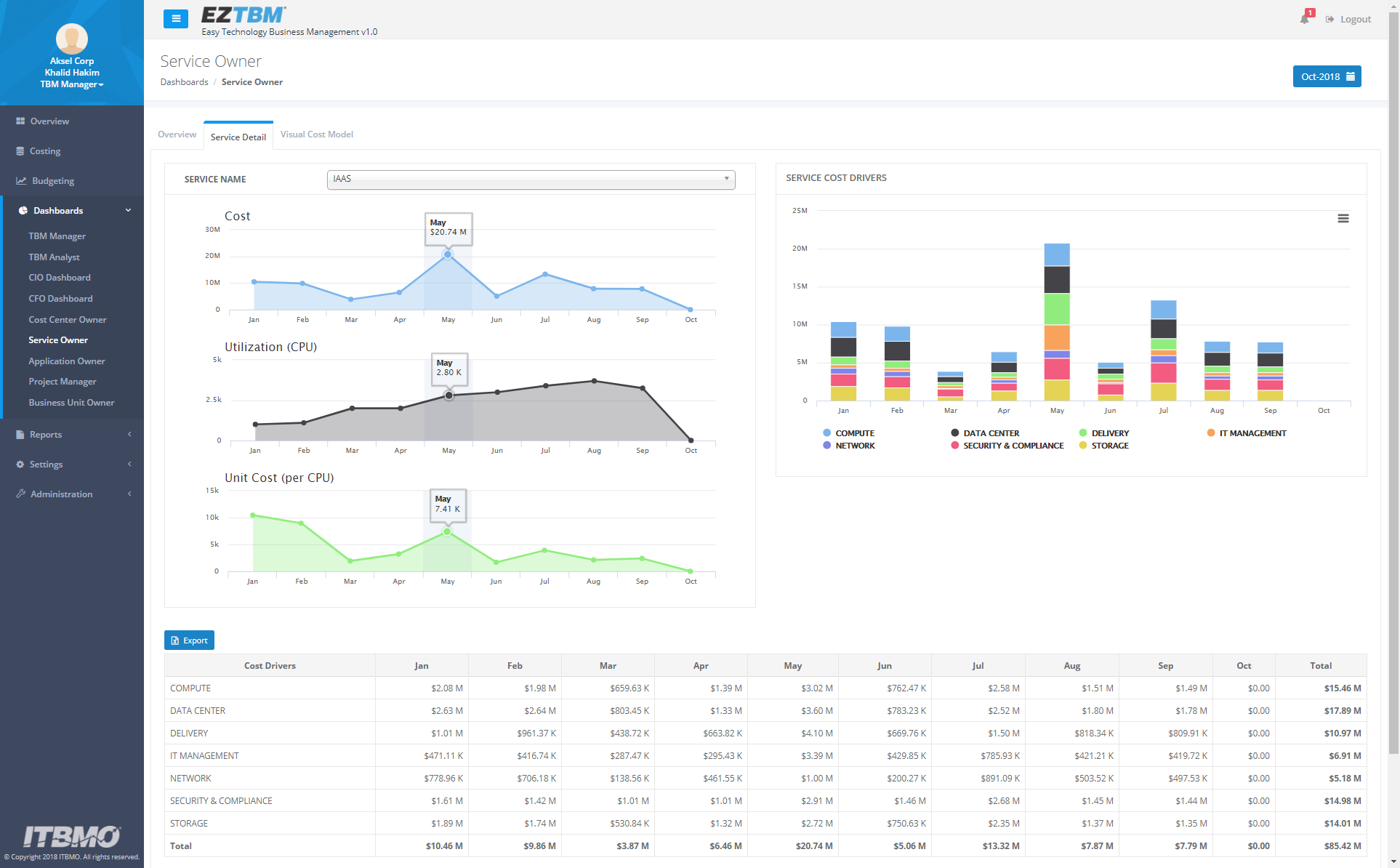Click the Export button
The height and width of the screenshot is (868, 1400).
coord(189,640)
